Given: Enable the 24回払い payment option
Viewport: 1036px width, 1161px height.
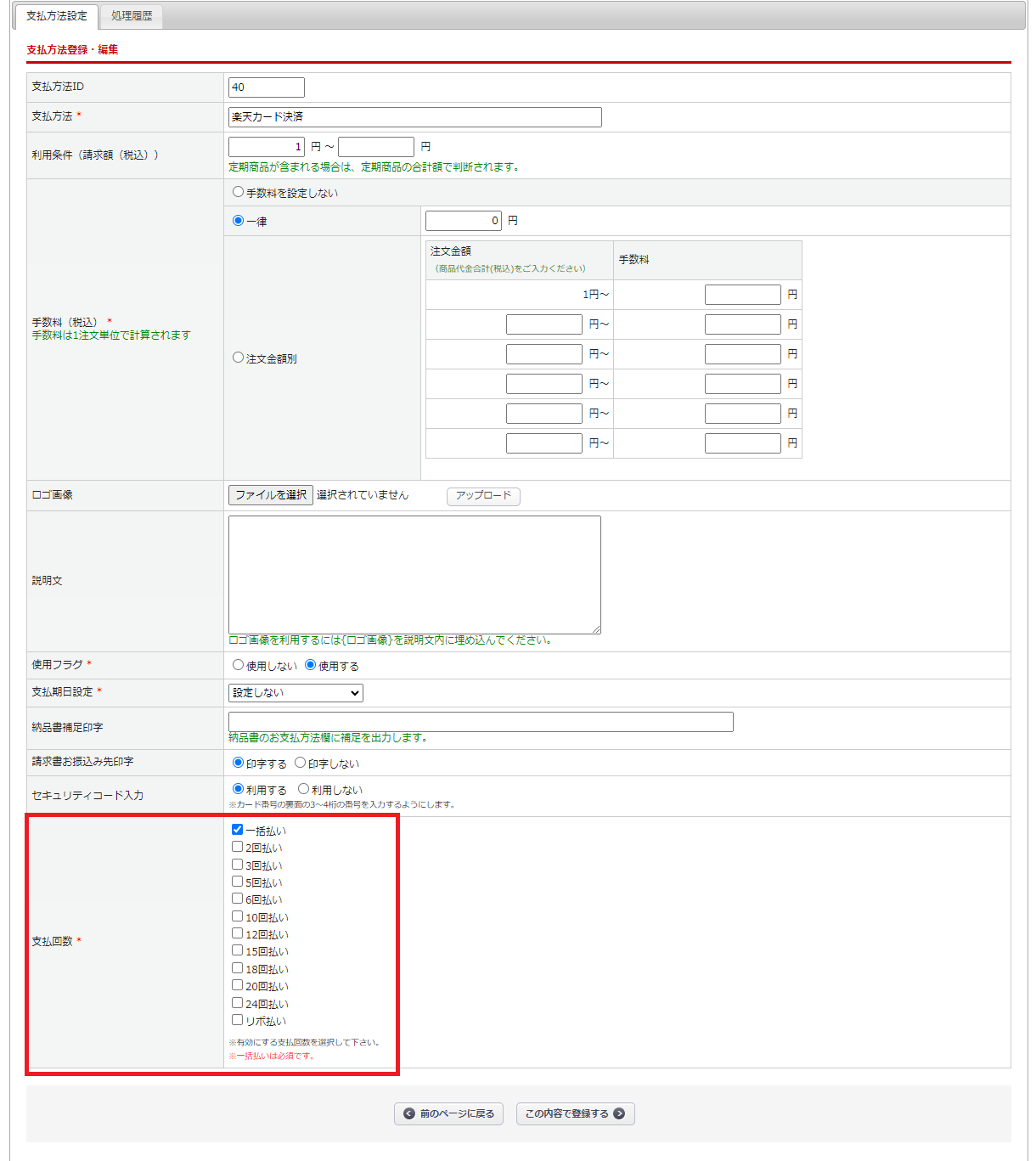Looking at the screenshot, I should click(x=238, y=1003).
